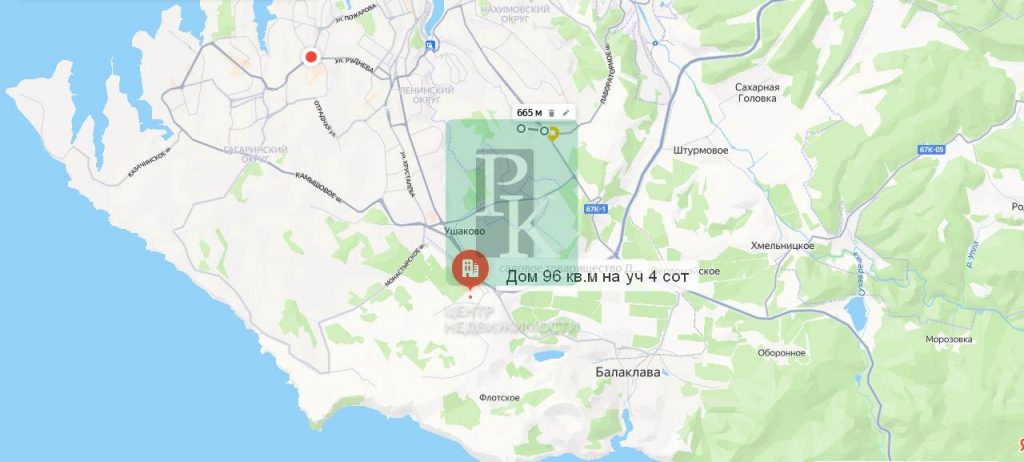The width and height of the screenshot is (1024, 462).
Task: Click the 67К-1 road shield
Action: [x=596, y=208]
